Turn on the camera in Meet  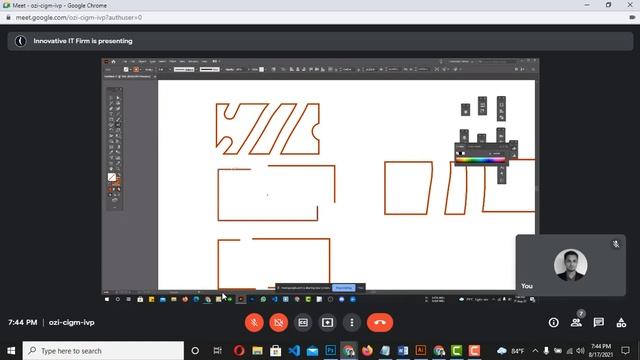[278, 322]
